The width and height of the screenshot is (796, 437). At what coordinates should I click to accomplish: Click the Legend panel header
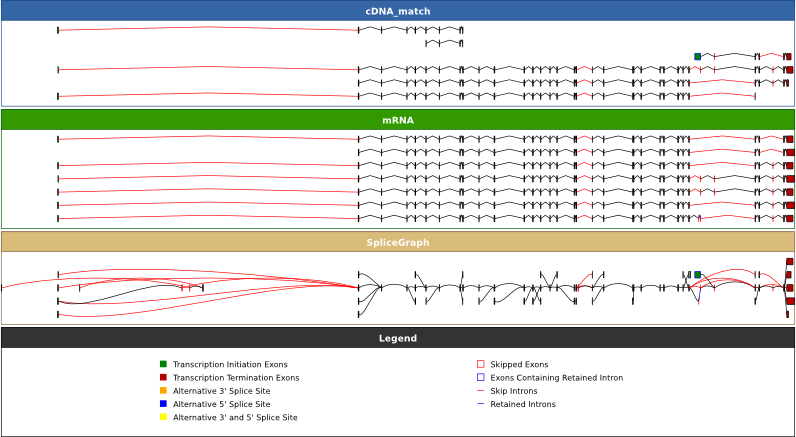point(398,338)
